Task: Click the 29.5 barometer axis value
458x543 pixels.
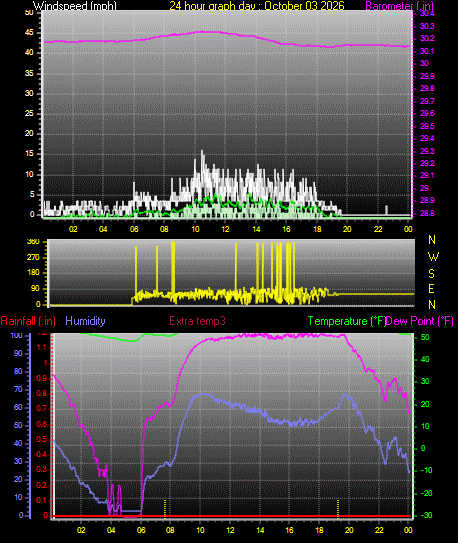Action: [427, 126]
